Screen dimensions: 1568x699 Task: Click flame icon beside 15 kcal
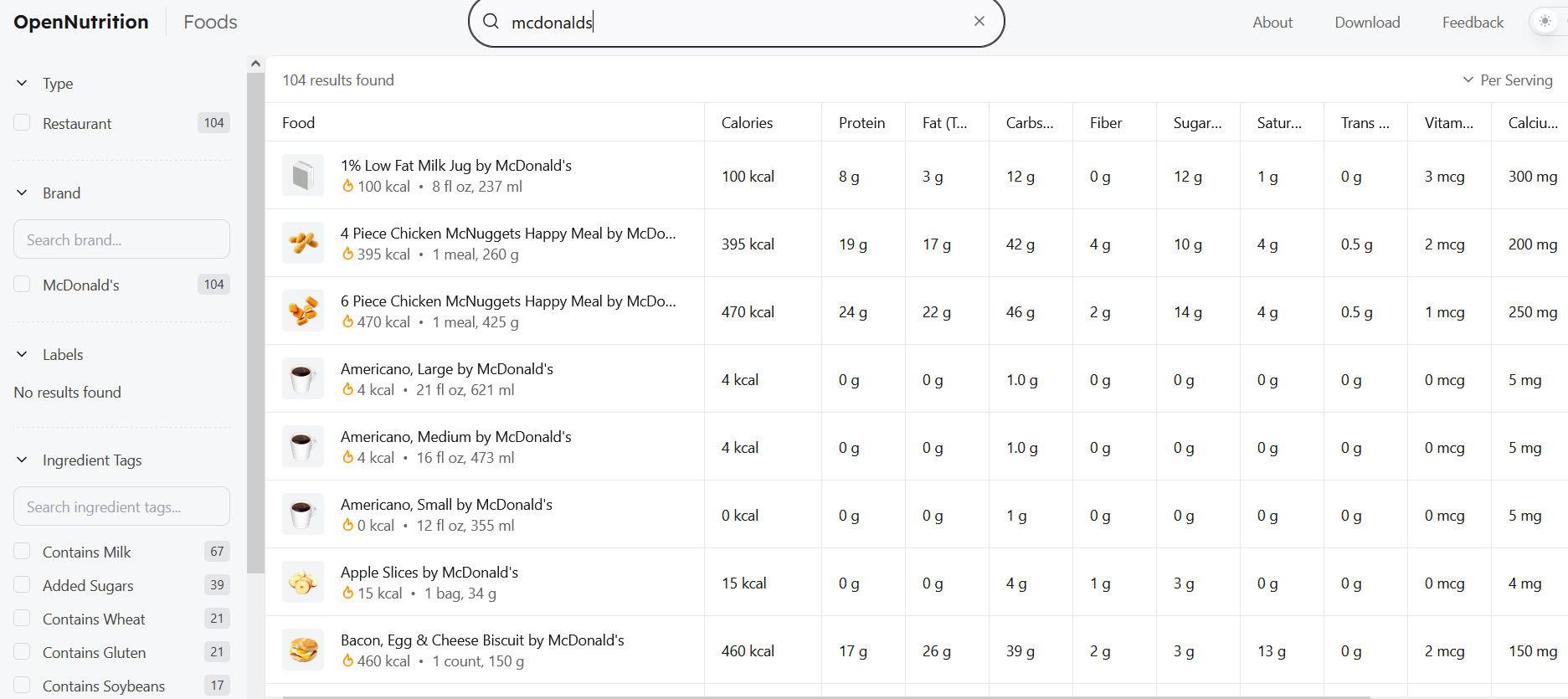click(x=347, y=593)
